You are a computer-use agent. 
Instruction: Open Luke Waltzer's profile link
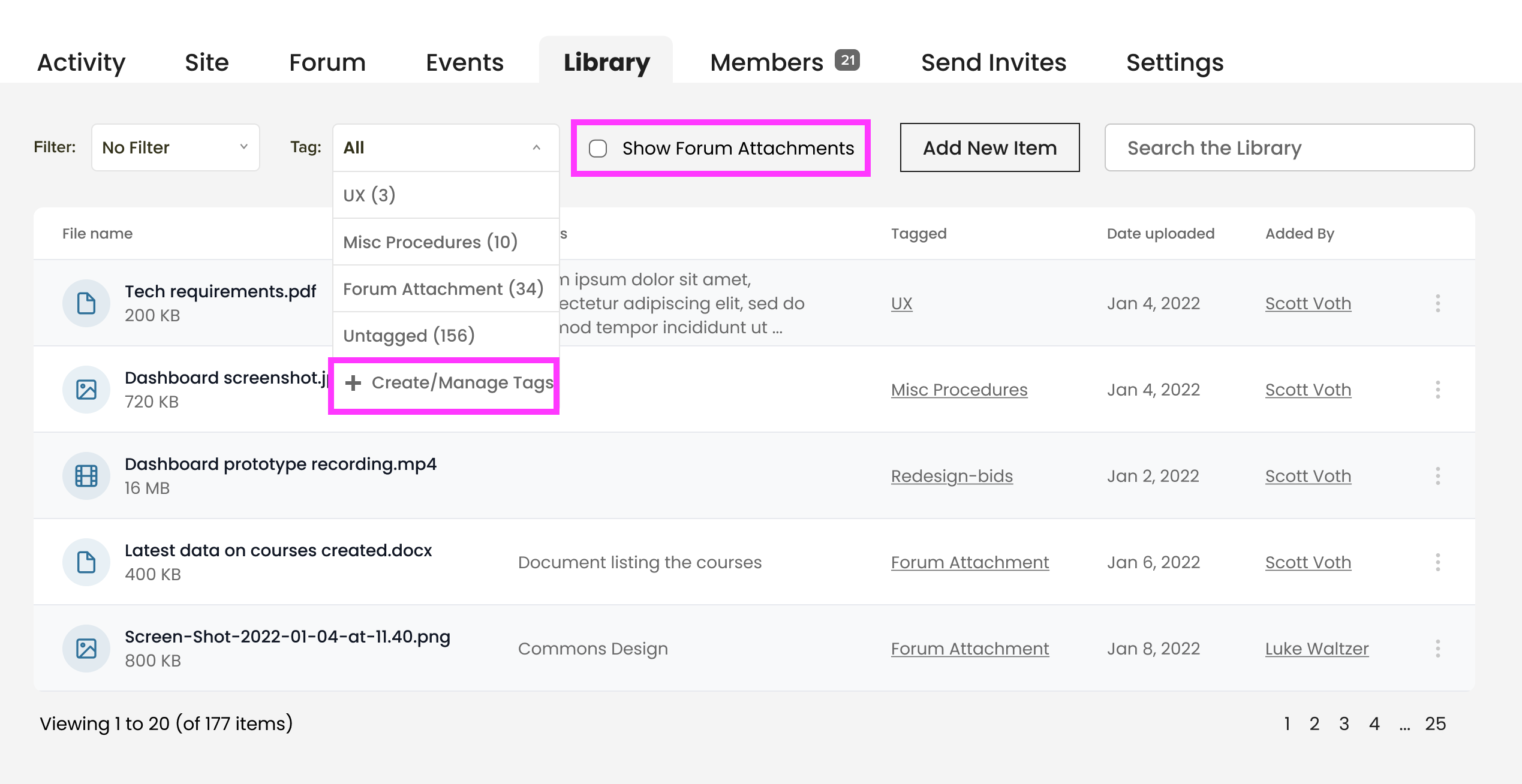click(1316, 649)
